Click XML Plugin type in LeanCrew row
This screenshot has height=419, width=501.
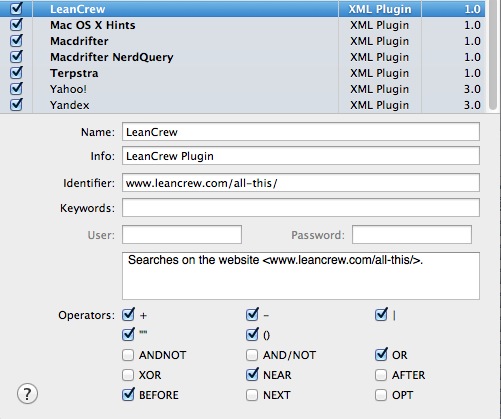point(380,9)
